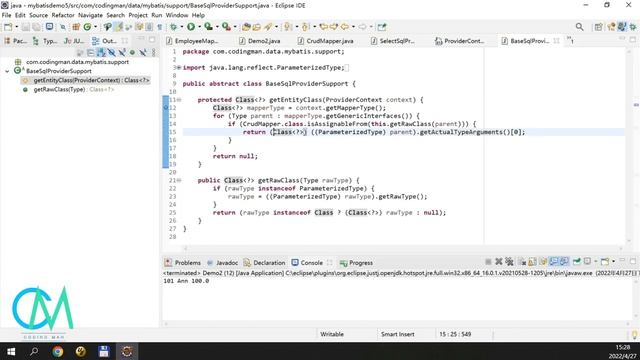The image size is (640, 360).
Task: Switch to the CrudMapper.java editor tab
Action: pos(325,41)
